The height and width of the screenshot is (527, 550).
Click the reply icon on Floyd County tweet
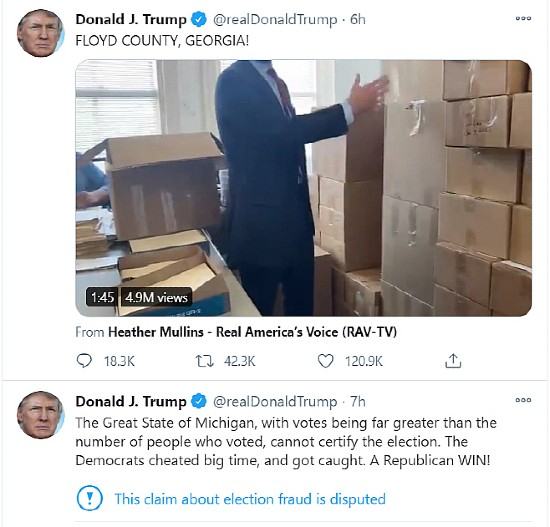click(x=84, y=361)
